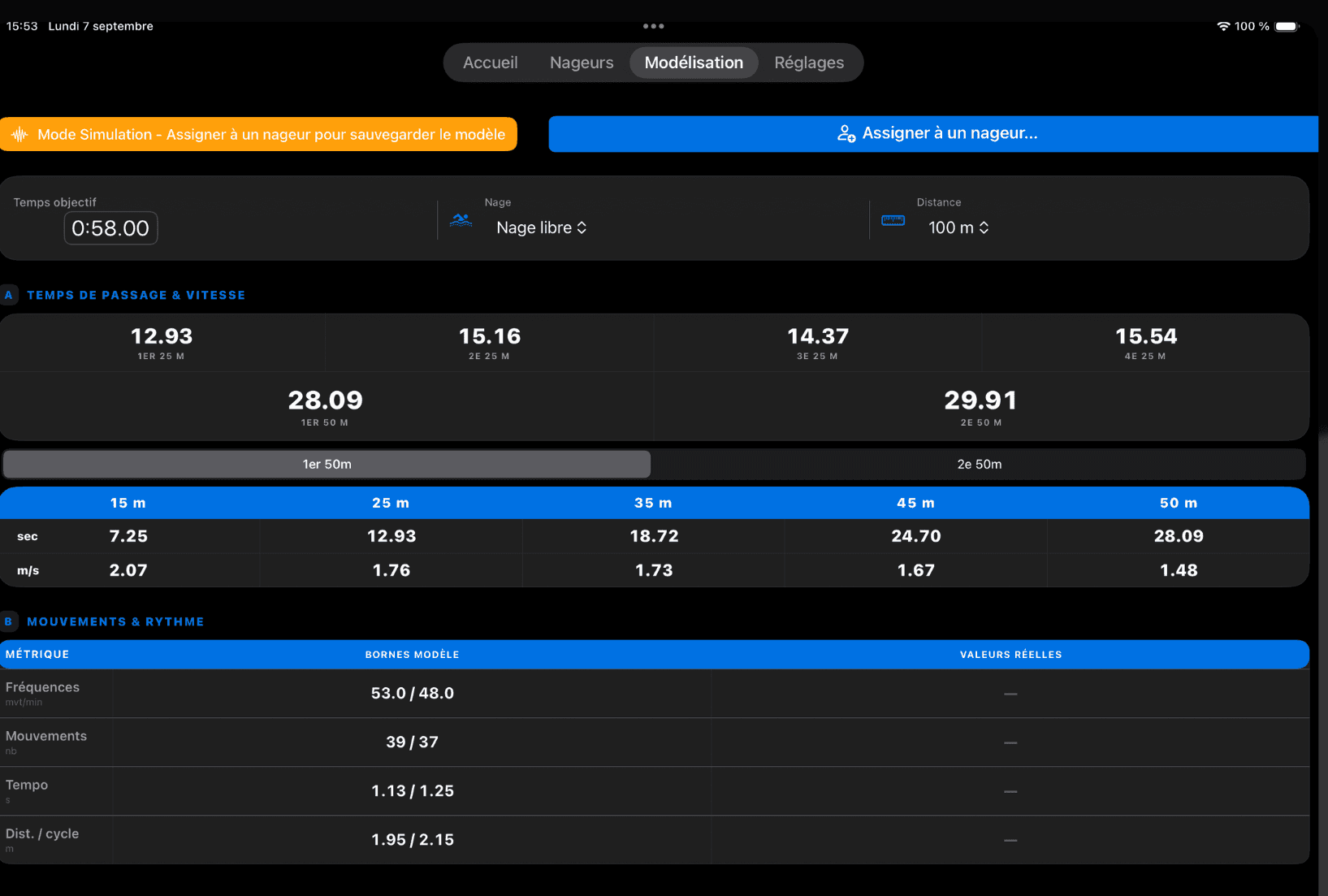The width and height of the screenshot is (1328, 896).
Task: Switch to the Nageurs tab
Action: [x=582, y=63]
